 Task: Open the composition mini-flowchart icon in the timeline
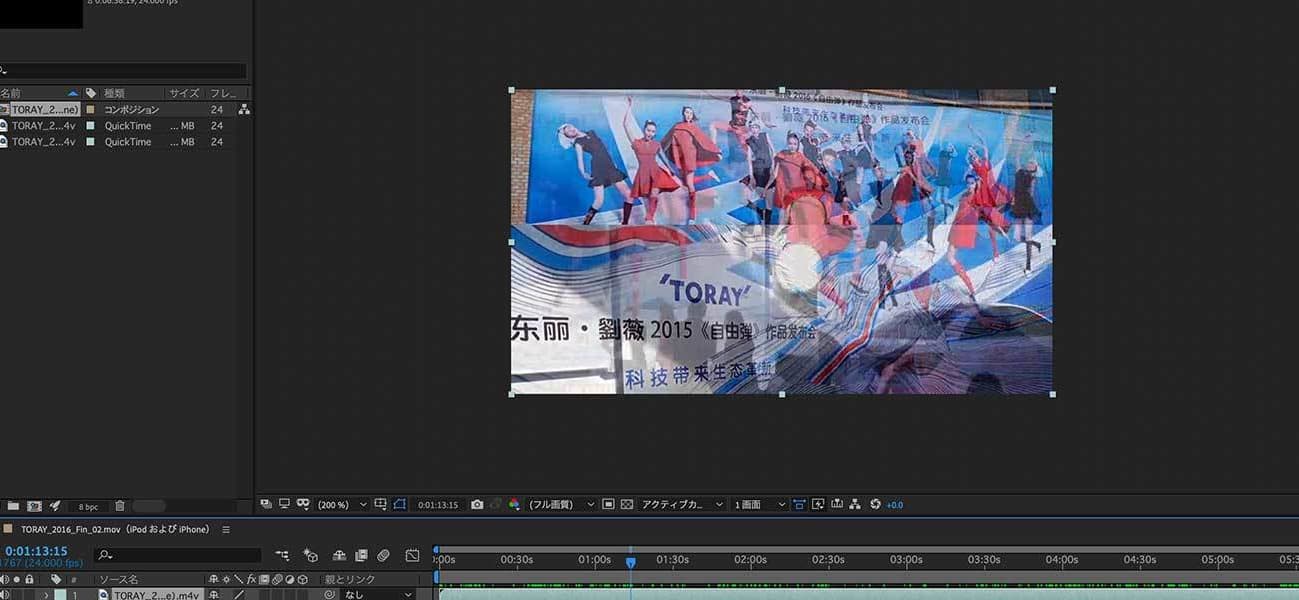coord(282,555)
